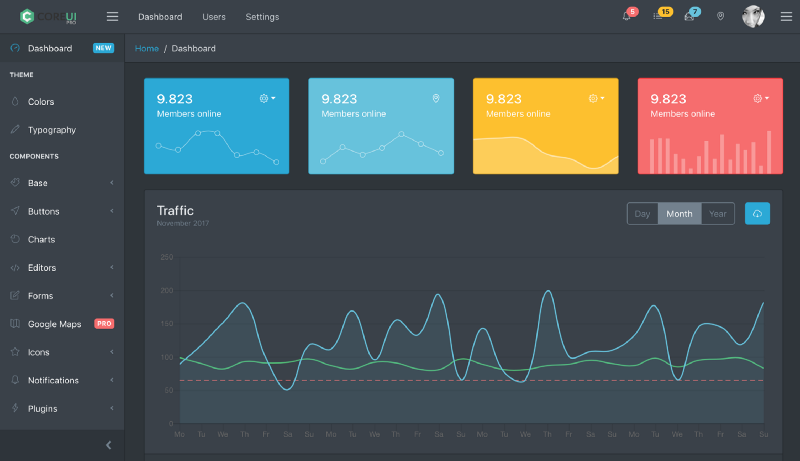Click the location pin icon in header

click(x=720, y=16)
